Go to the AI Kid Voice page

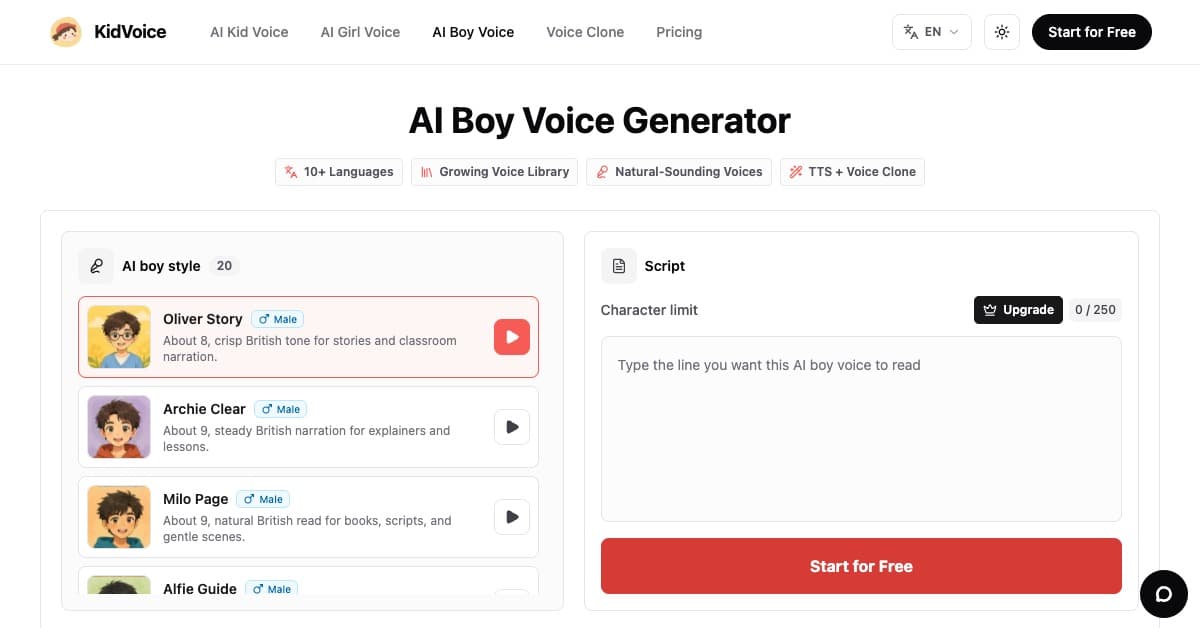(249, 32)
